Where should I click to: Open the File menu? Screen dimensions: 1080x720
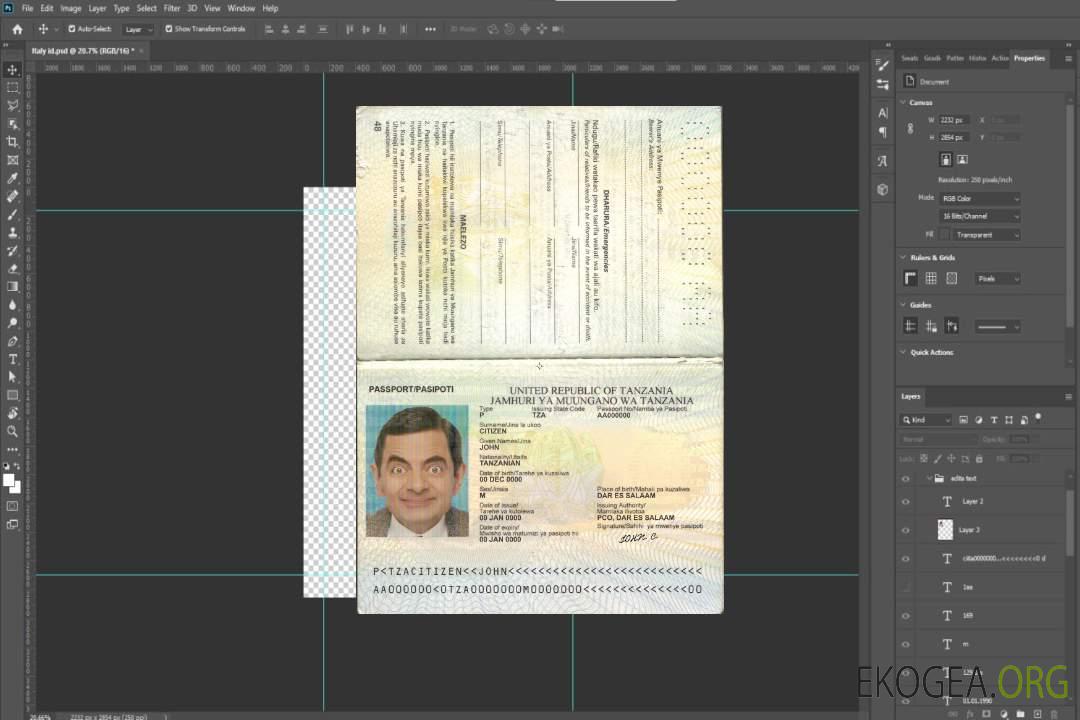pos(28,8)
